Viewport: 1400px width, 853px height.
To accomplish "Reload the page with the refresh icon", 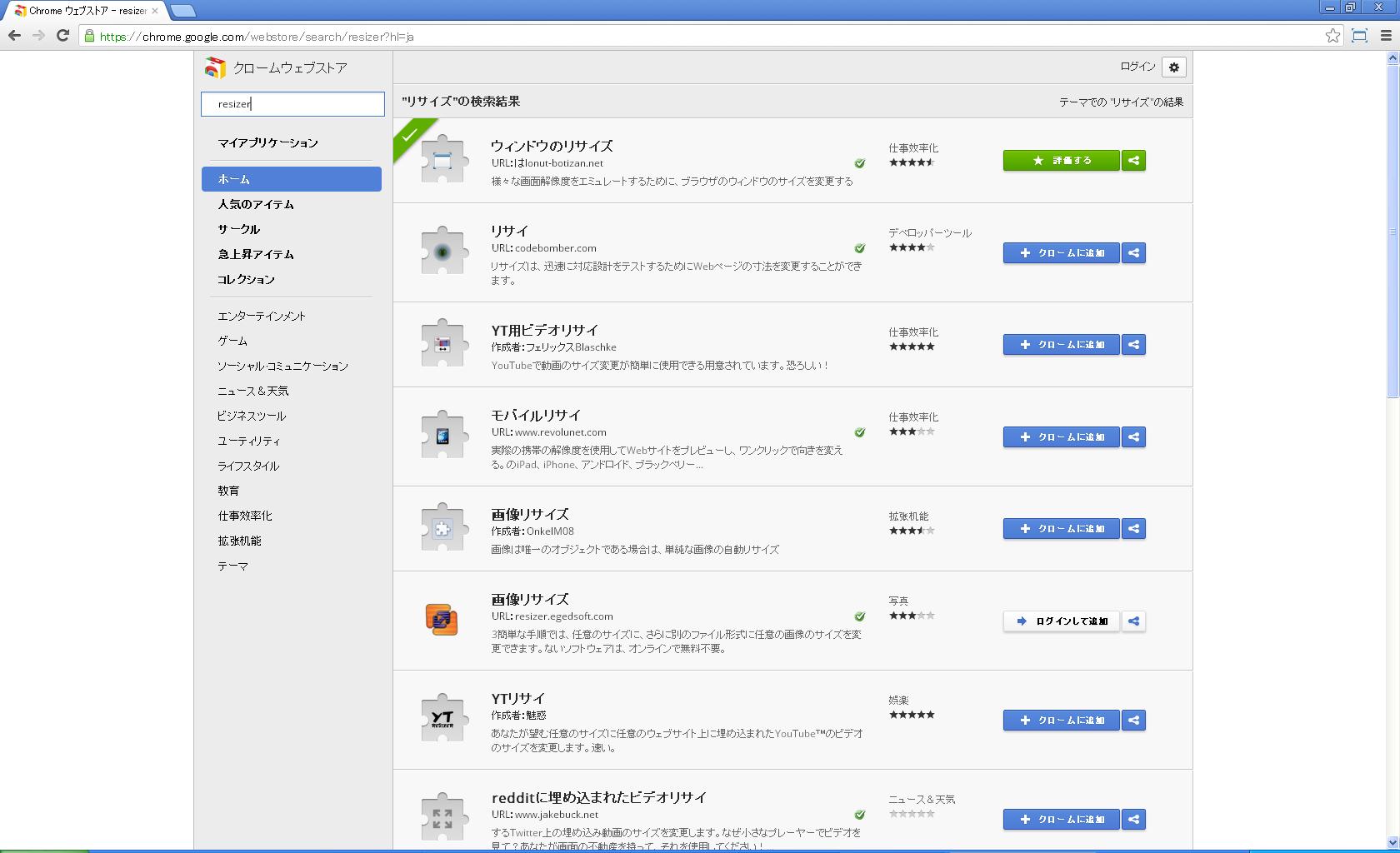I will (x=62, y=36).
